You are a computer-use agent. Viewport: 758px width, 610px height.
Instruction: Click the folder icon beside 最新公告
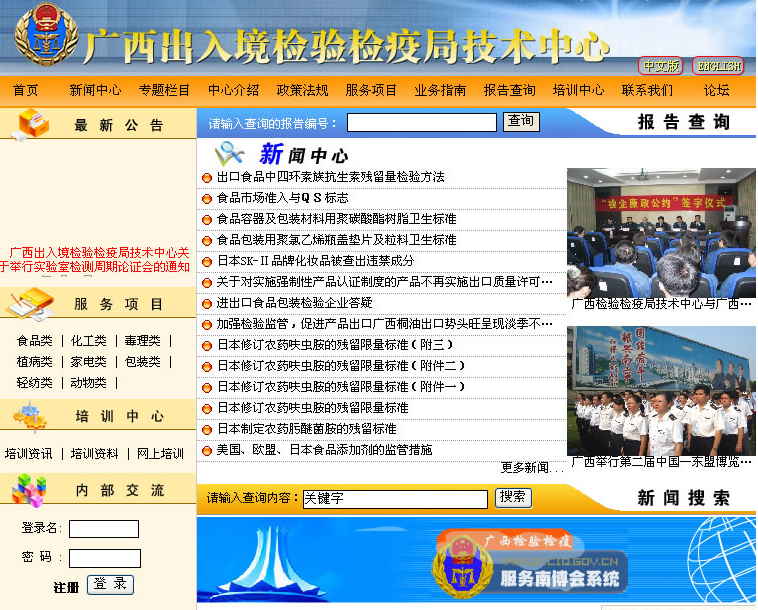pos(32,125)
